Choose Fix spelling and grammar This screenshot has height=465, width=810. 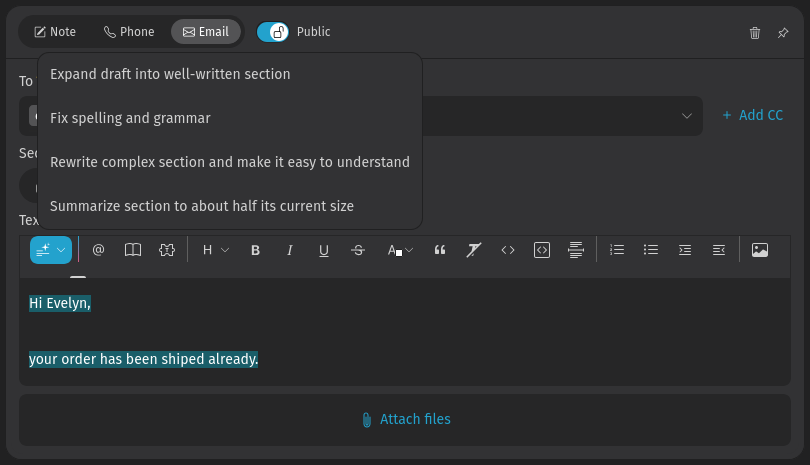click(x=230, y=118)
